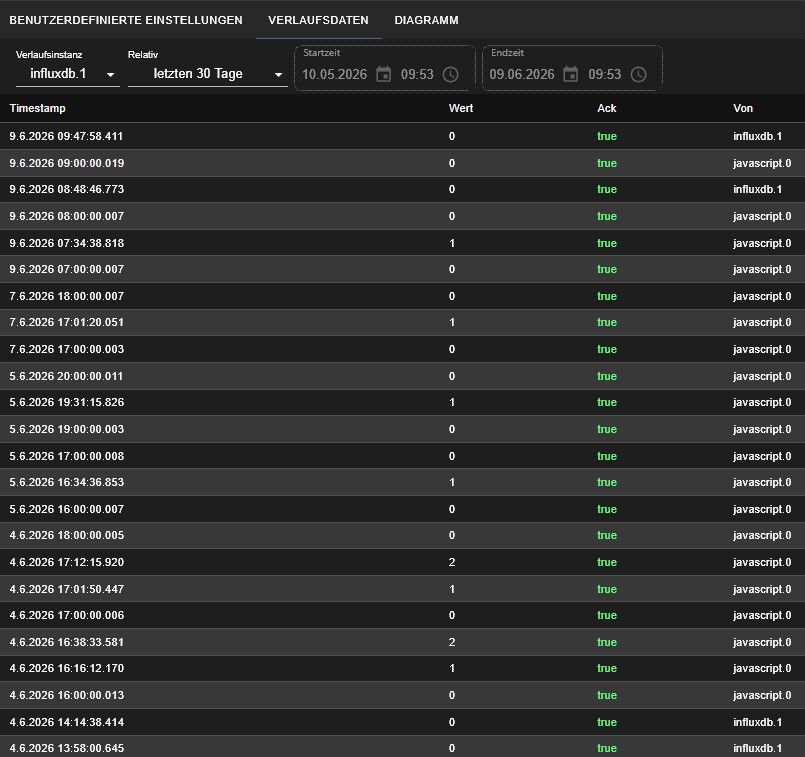
Task: Expand the Verlaufsinstanz influxdb.1 dropdown
Action: tap(68, 74)
